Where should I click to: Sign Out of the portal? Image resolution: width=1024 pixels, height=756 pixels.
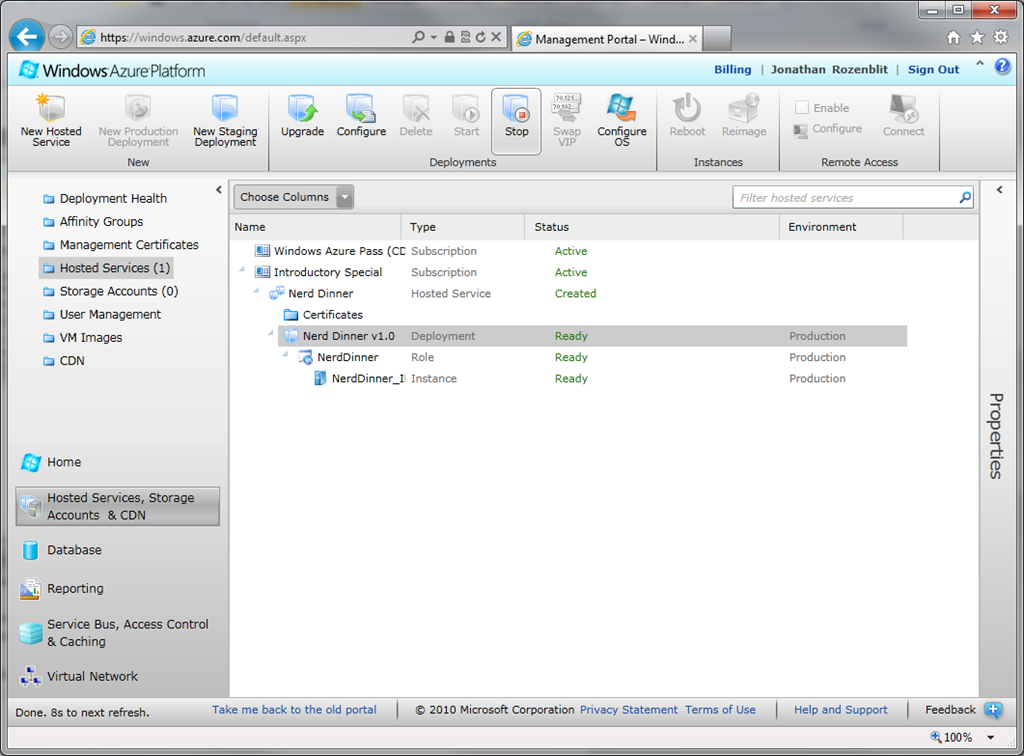pyautogui.click(x=933, y=69)
